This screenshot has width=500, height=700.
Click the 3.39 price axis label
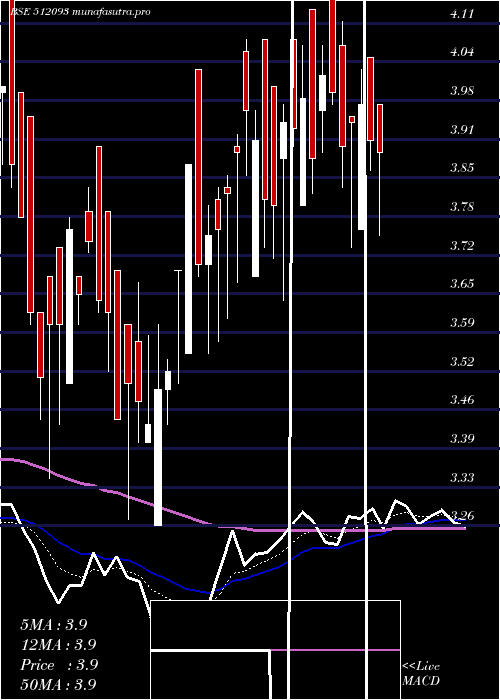pyautogui.click(x=462, y=439)
